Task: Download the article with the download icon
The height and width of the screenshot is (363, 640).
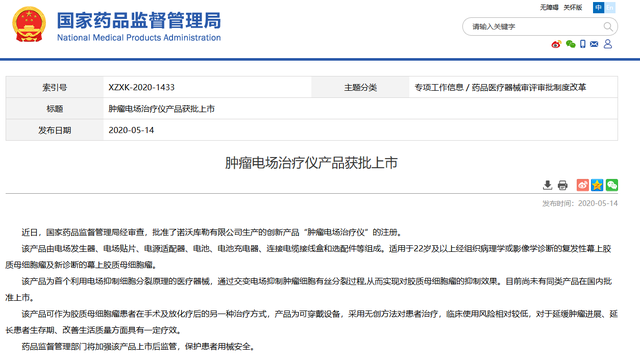Action: click(547, 185)
